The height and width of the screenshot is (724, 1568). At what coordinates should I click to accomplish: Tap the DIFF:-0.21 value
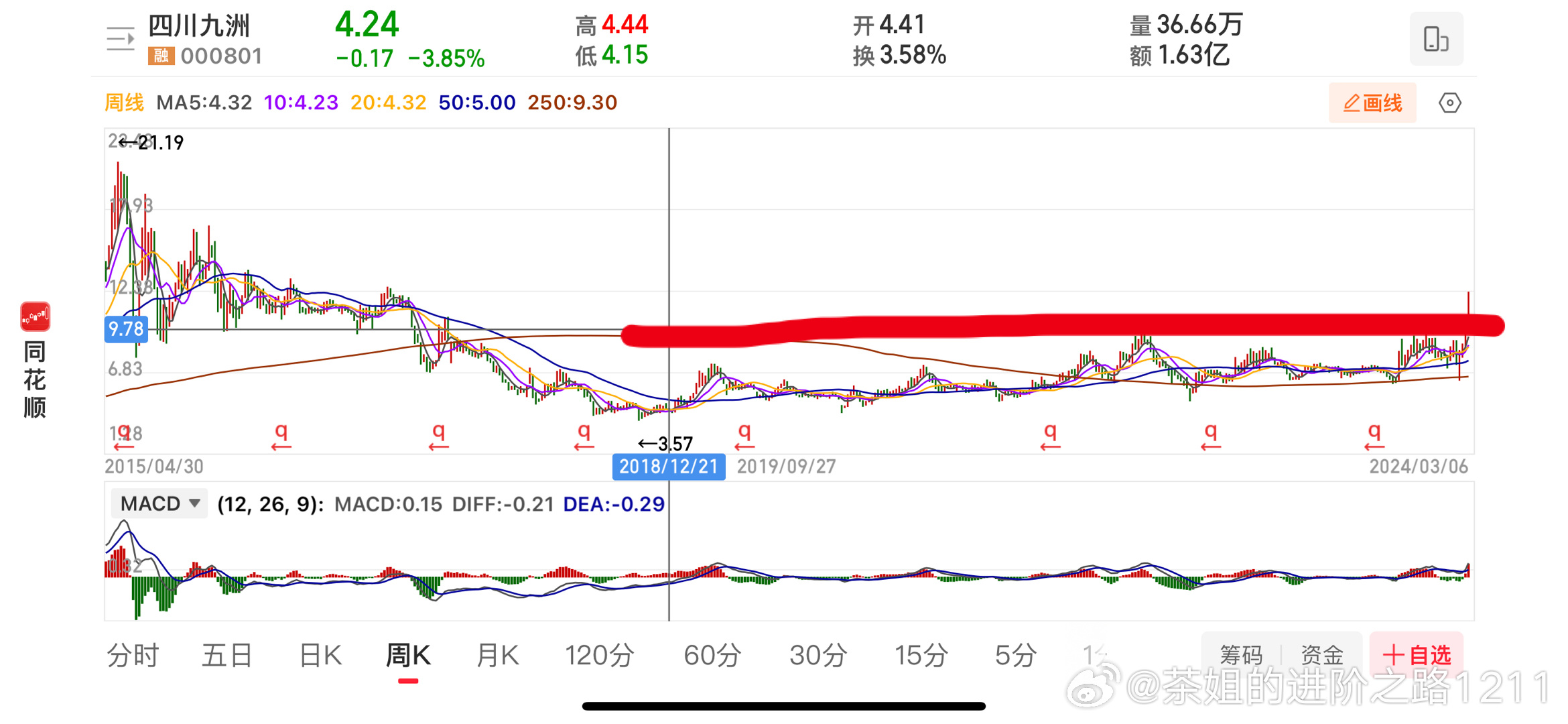[x=503, y=504]
